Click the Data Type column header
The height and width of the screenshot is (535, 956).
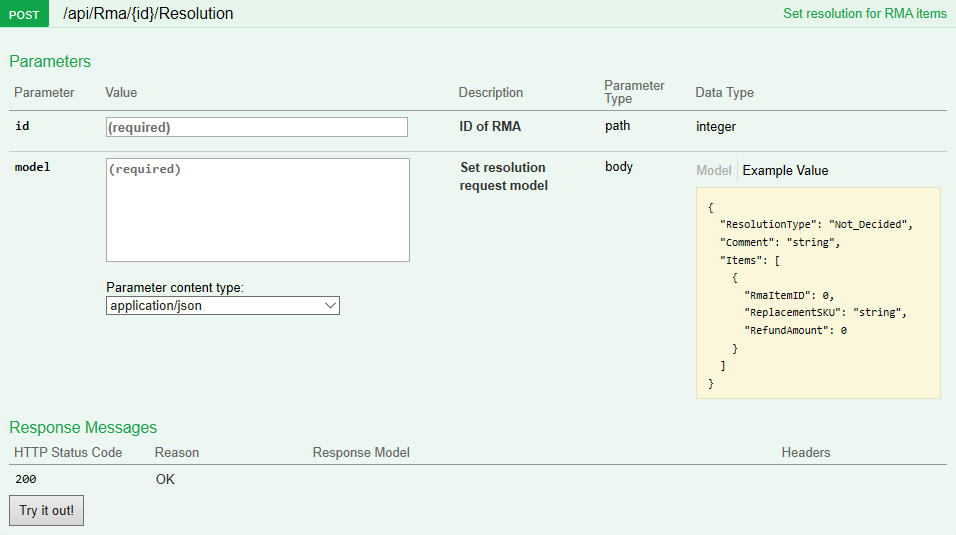point(724,92)
